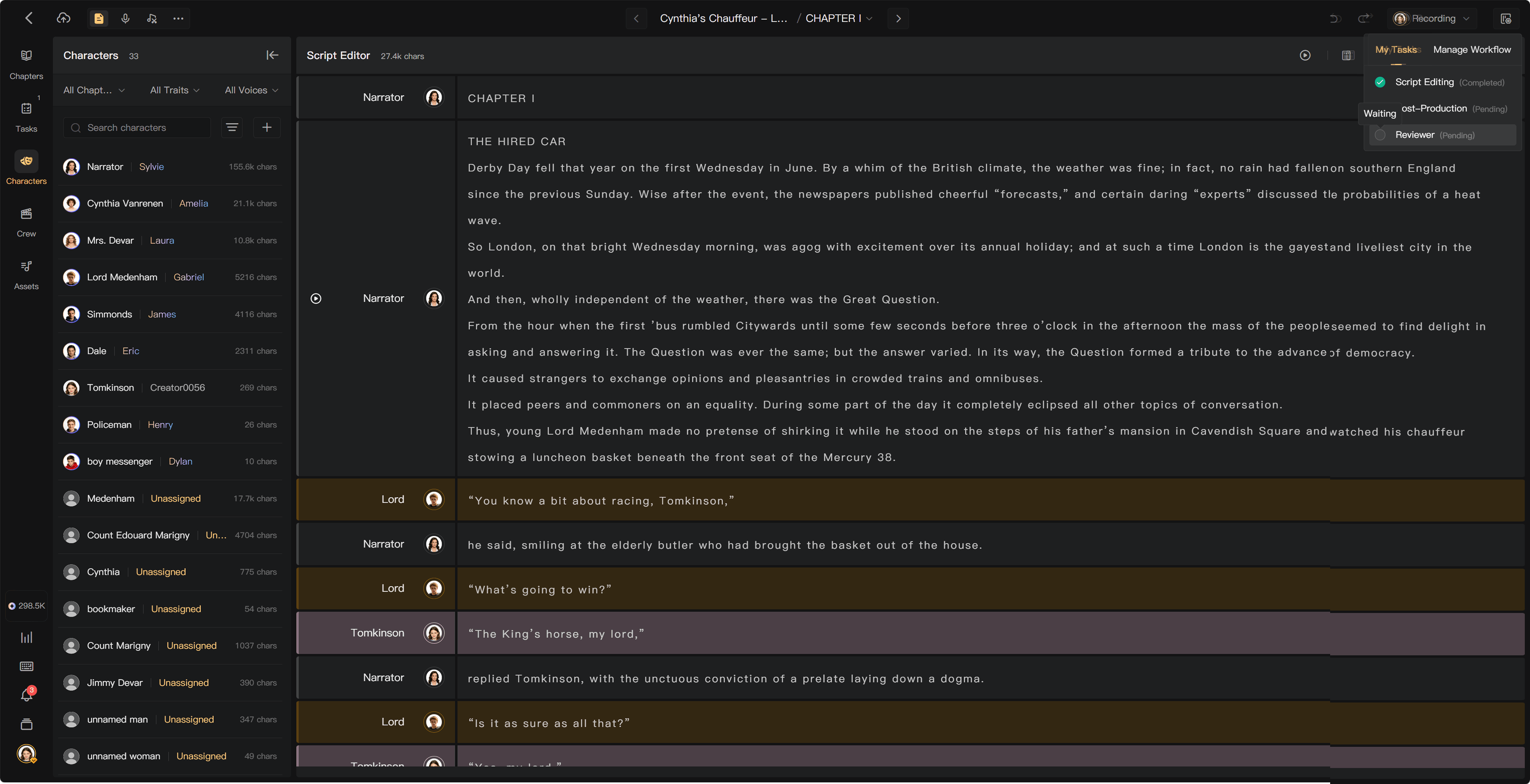
Task: Expand the All Chapters filter dropdown
Action: click(x=94, y=90)
